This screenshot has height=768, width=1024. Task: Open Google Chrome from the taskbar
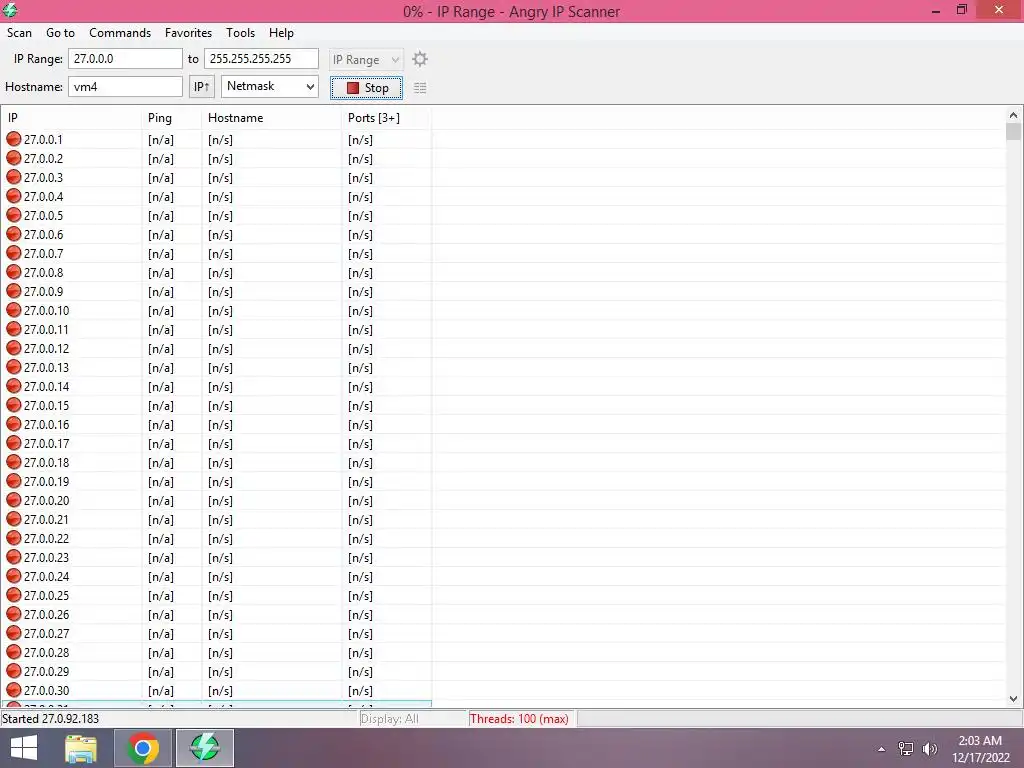(x=143, y=748)
